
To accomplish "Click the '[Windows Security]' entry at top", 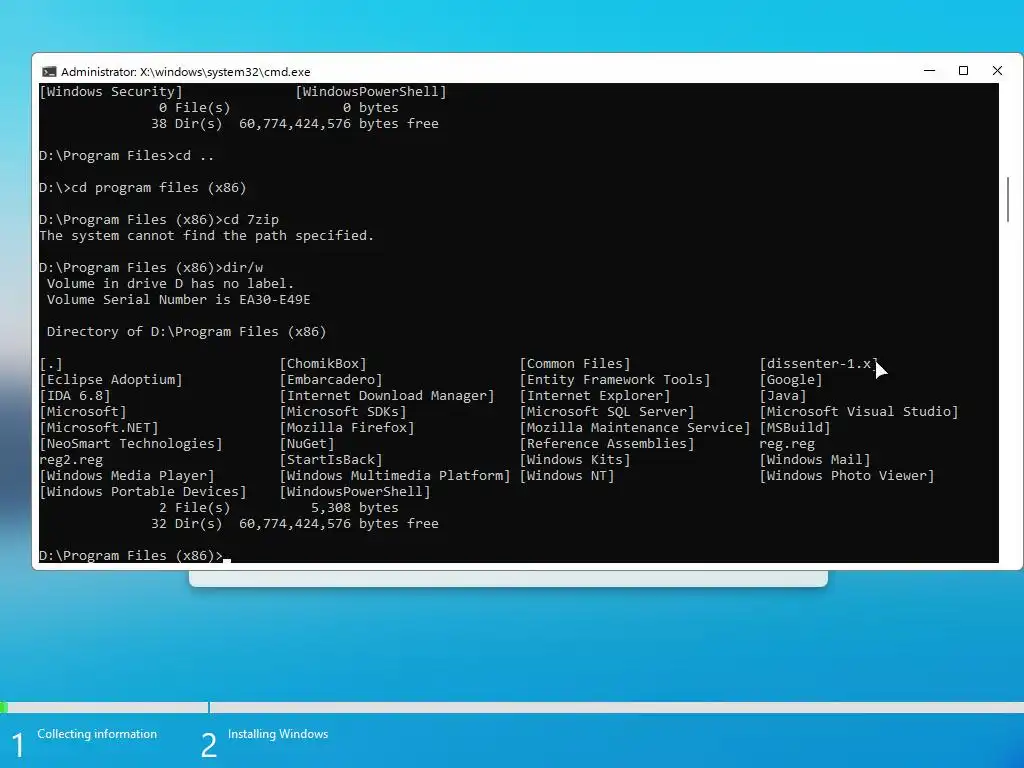I will click(111, 91).
